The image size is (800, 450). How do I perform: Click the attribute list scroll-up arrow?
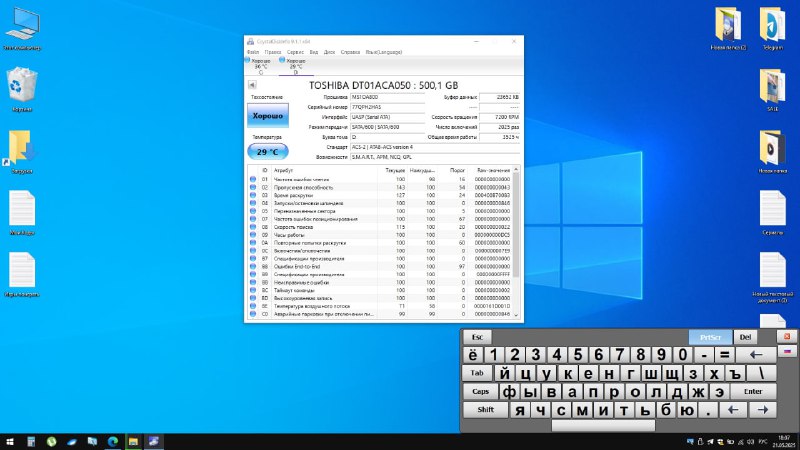click(x=516, y=169)
